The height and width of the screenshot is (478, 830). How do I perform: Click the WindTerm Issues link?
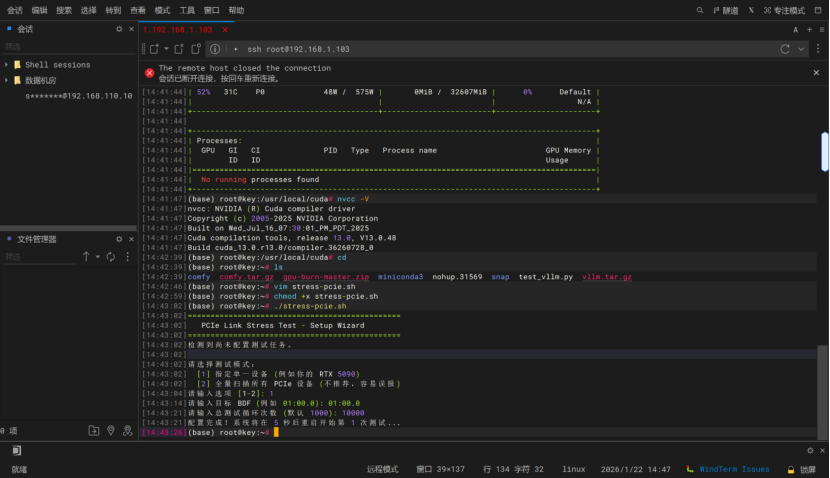[735, 469]
